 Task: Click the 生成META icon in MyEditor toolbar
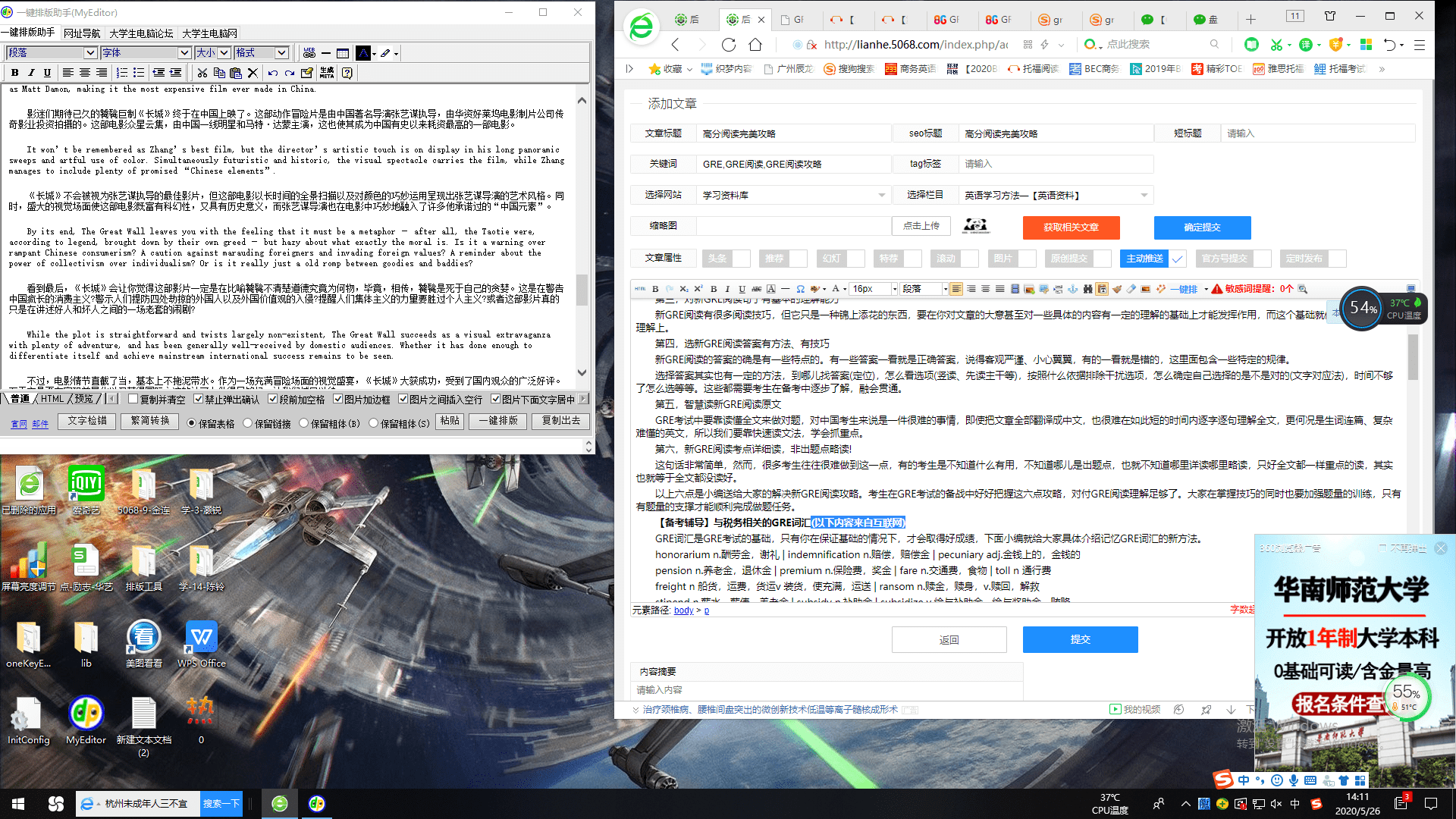[x=327, y=73]
